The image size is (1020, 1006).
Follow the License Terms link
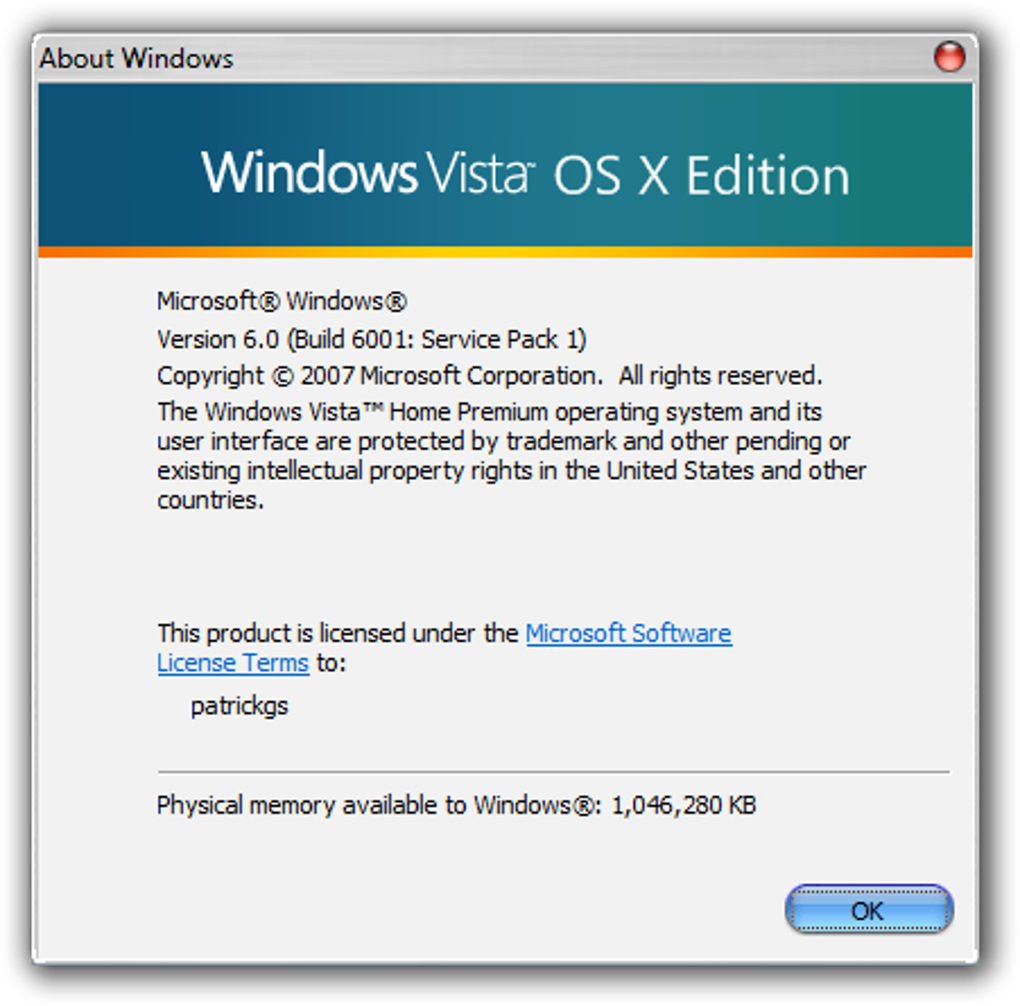[233, 663]
